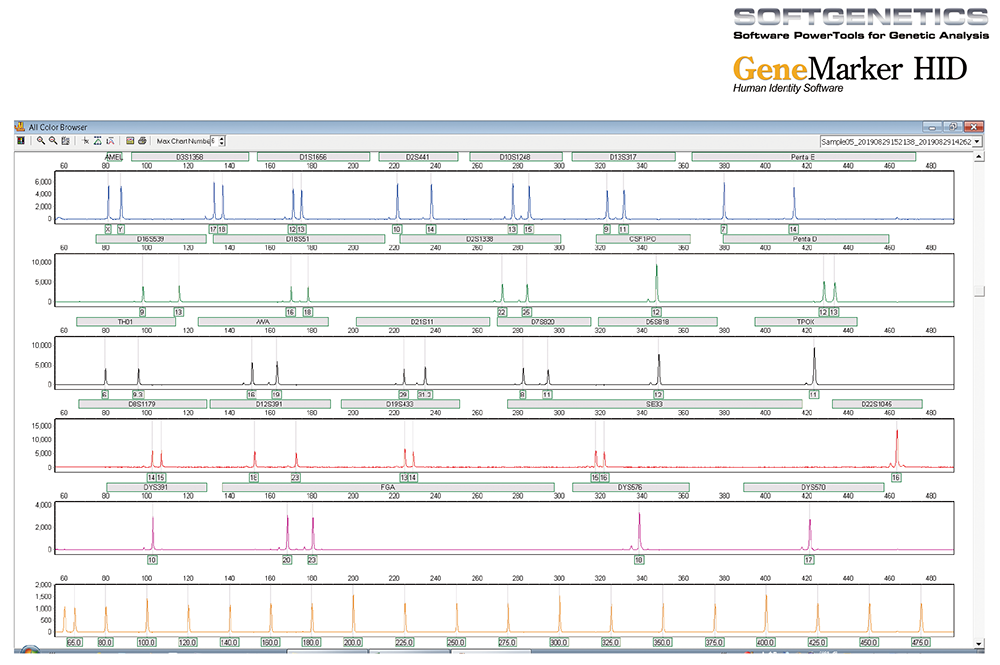Click the set axis icon beside the zoom tools
Screen dimensions: 1000x665
click(65, 141)
